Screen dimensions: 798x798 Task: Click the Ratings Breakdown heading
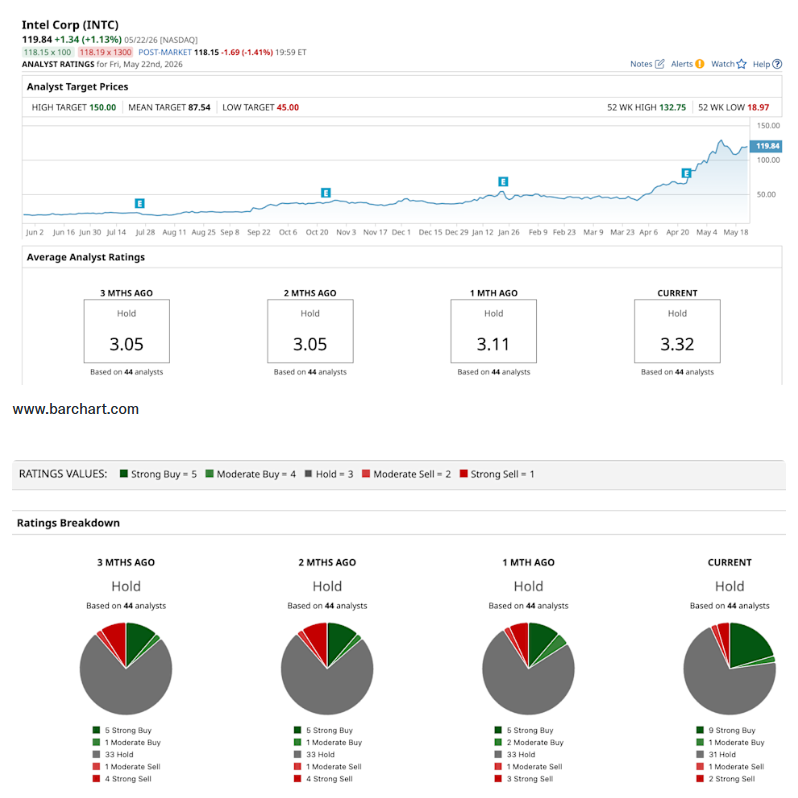point(68,523)
